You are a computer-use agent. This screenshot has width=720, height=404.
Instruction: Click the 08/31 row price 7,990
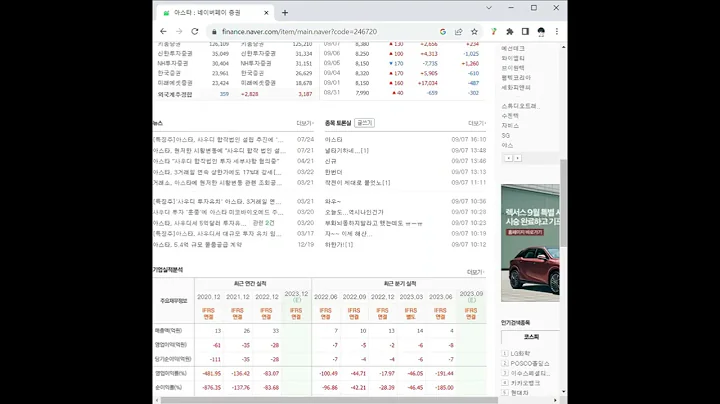[362, 93]
